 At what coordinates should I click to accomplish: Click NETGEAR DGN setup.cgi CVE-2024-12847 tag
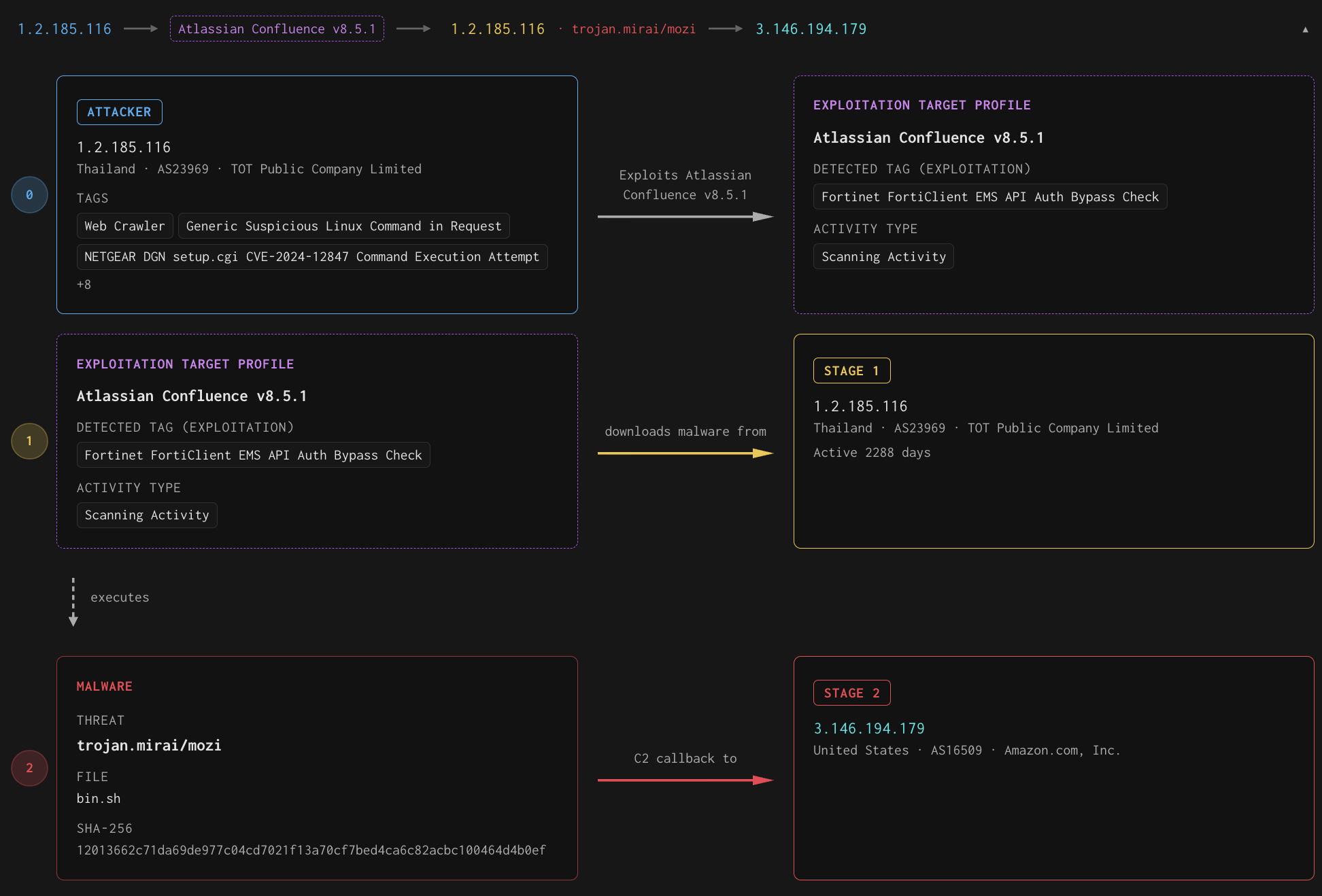click(x=312, y=256)
